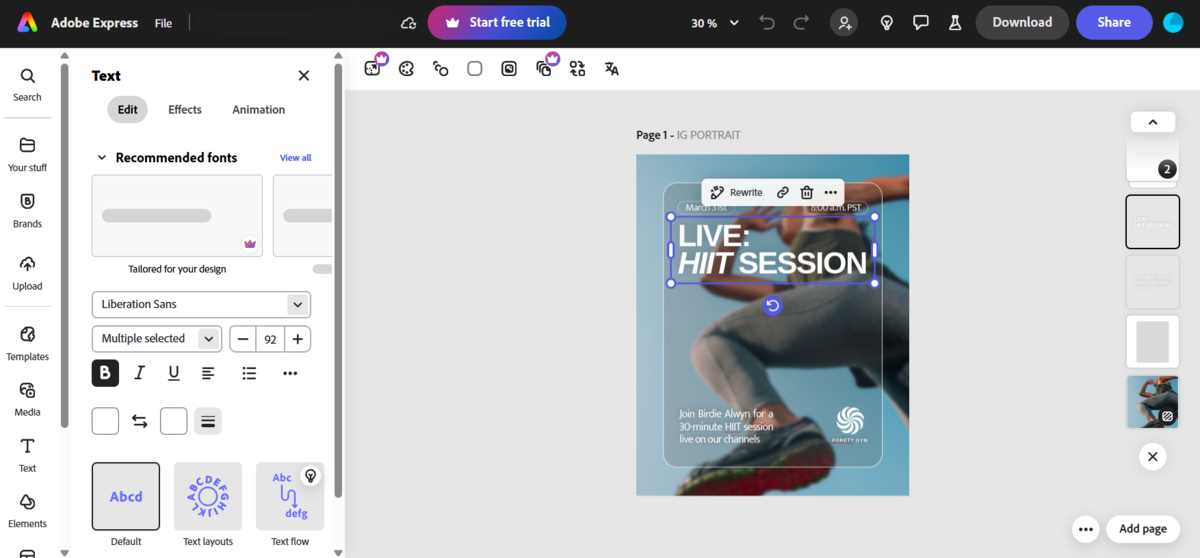Image resolution: width=1200 pixels, height=558 pixels.
Task: Open the lightbulb tips icon in header
Action: 886,22
